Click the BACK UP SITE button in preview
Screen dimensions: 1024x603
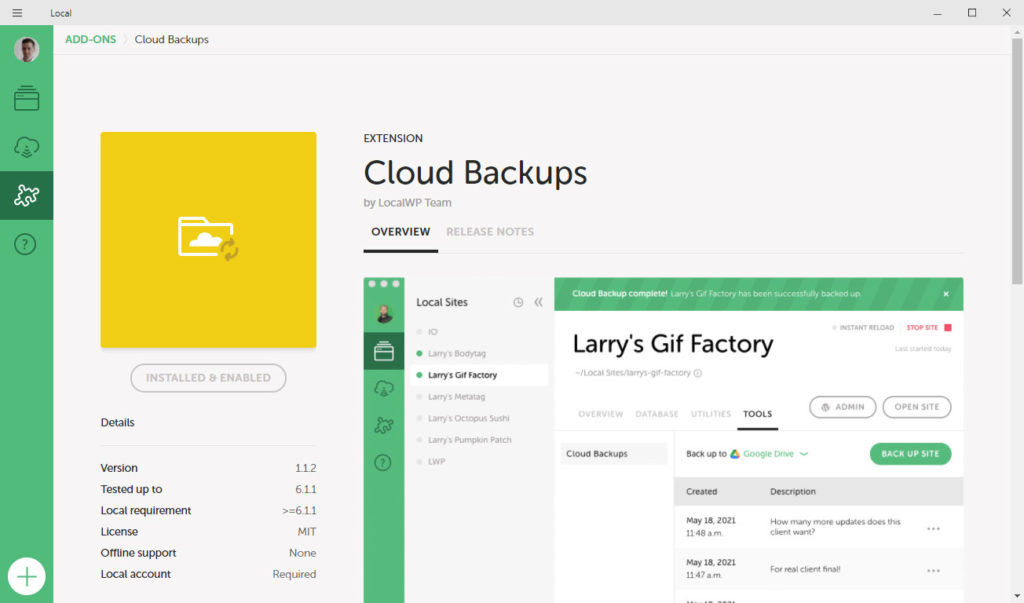coord(910,453)
